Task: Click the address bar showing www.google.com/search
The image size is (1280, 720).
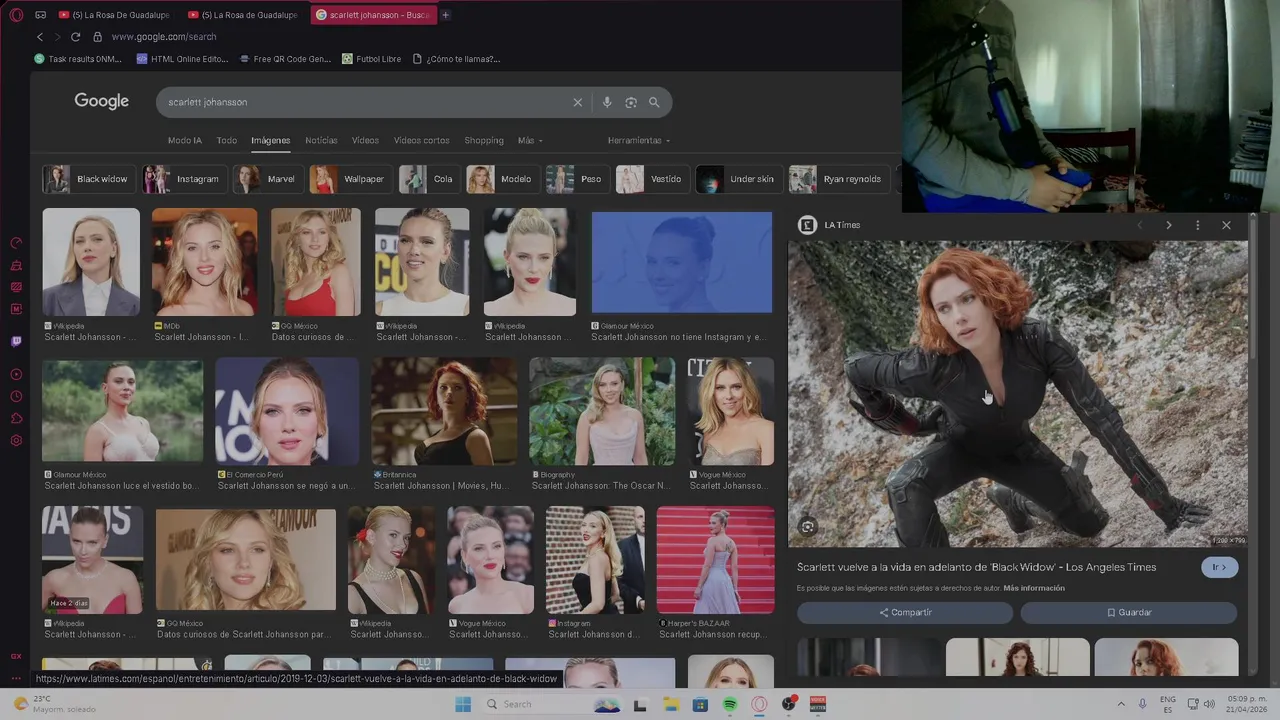Action: 164,37
